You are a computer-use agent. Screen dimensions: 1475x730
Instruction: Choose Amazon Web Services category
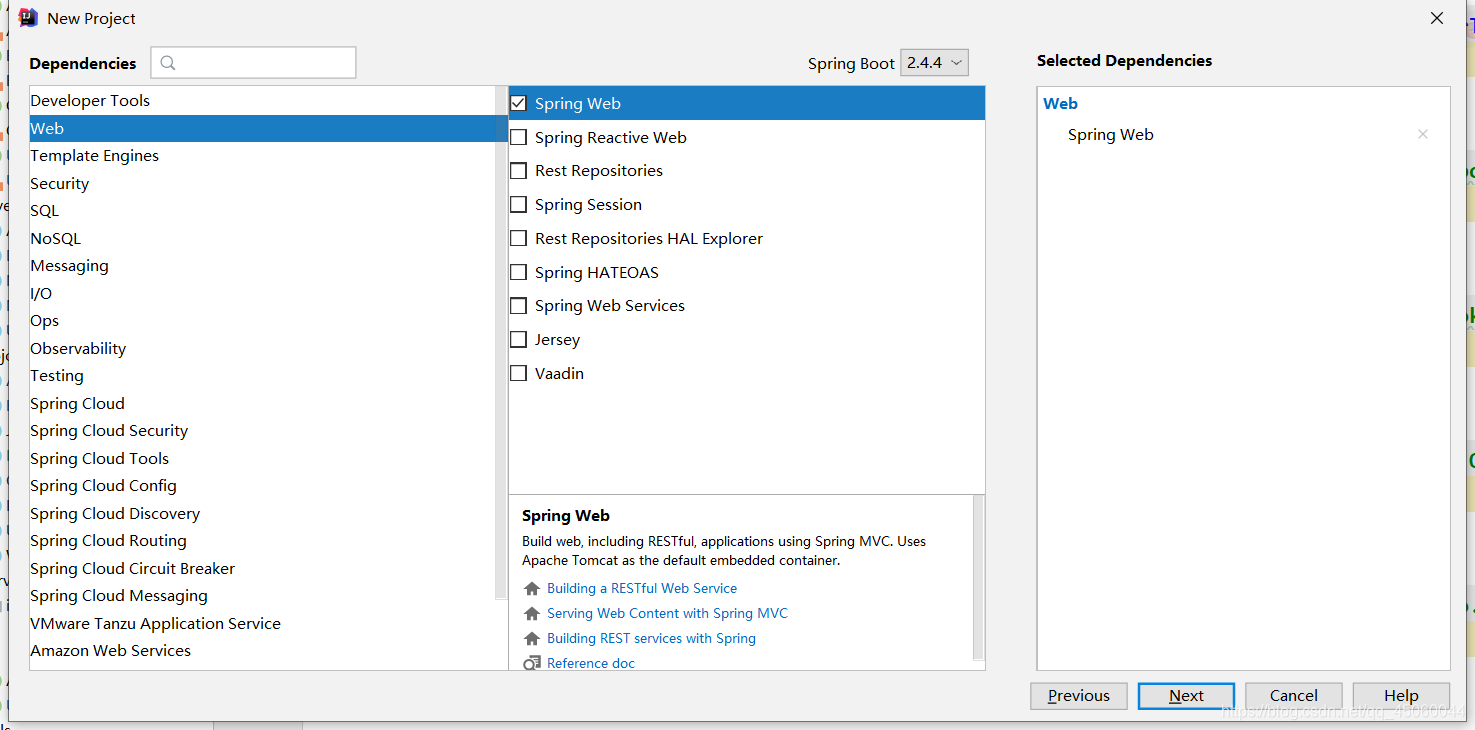tap(262, 651)
